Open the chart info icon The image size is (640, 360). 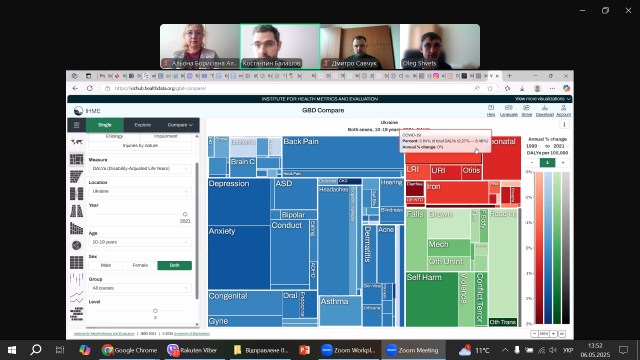click(564, 124)
